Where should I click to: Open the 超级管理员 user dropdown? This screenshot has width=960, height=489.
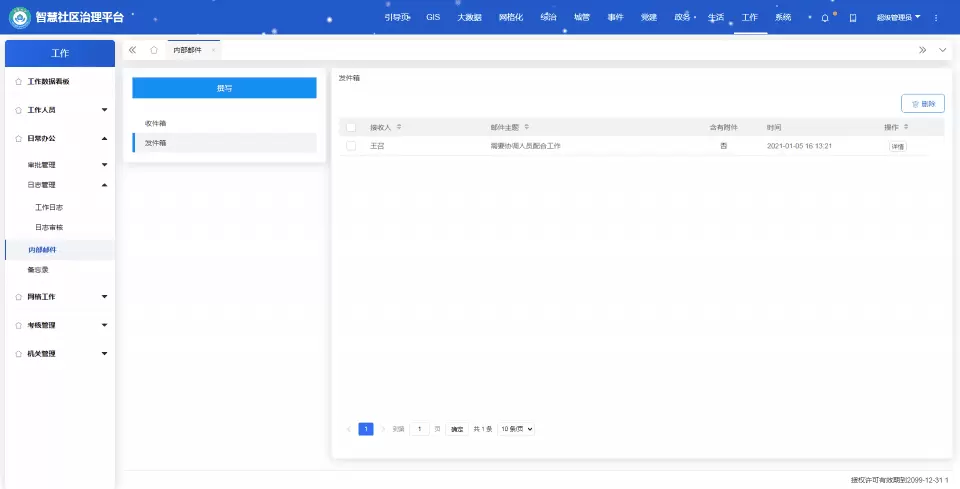coord(898,18)
